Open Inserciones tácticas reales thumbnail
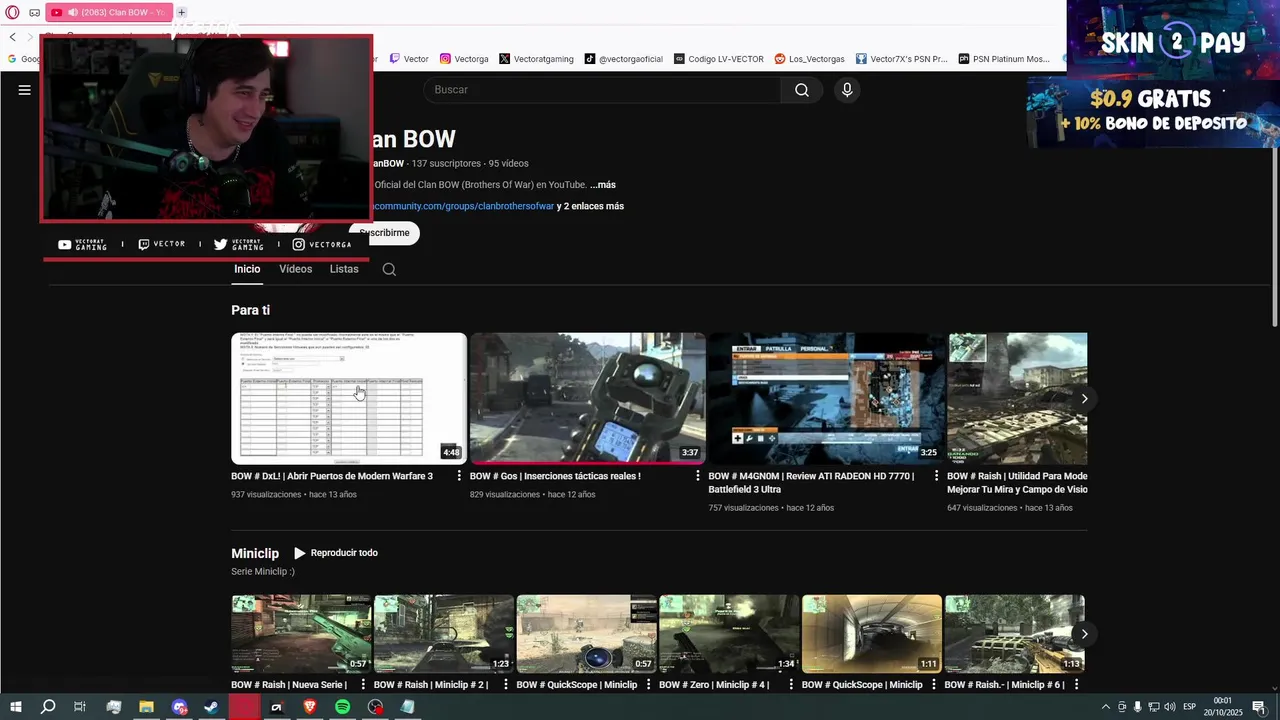Image resolution: width=1280 pixels, height=720 pixels. [588, 398]
